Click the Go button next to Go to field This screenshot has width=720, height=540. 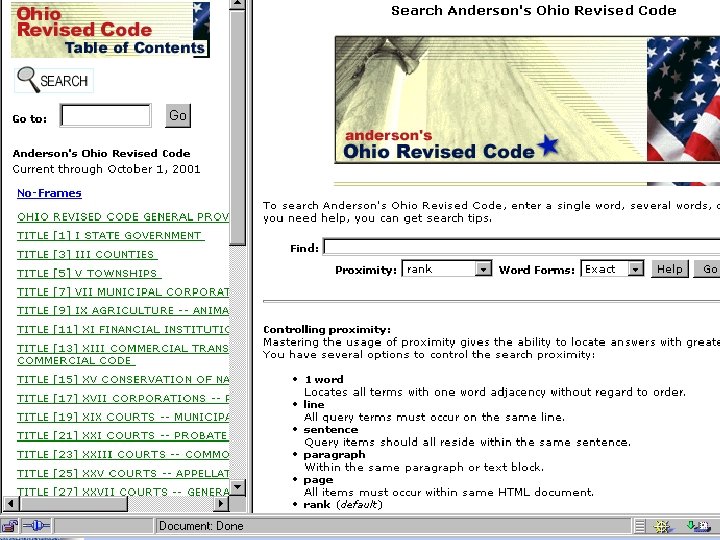tap(178, 115)
